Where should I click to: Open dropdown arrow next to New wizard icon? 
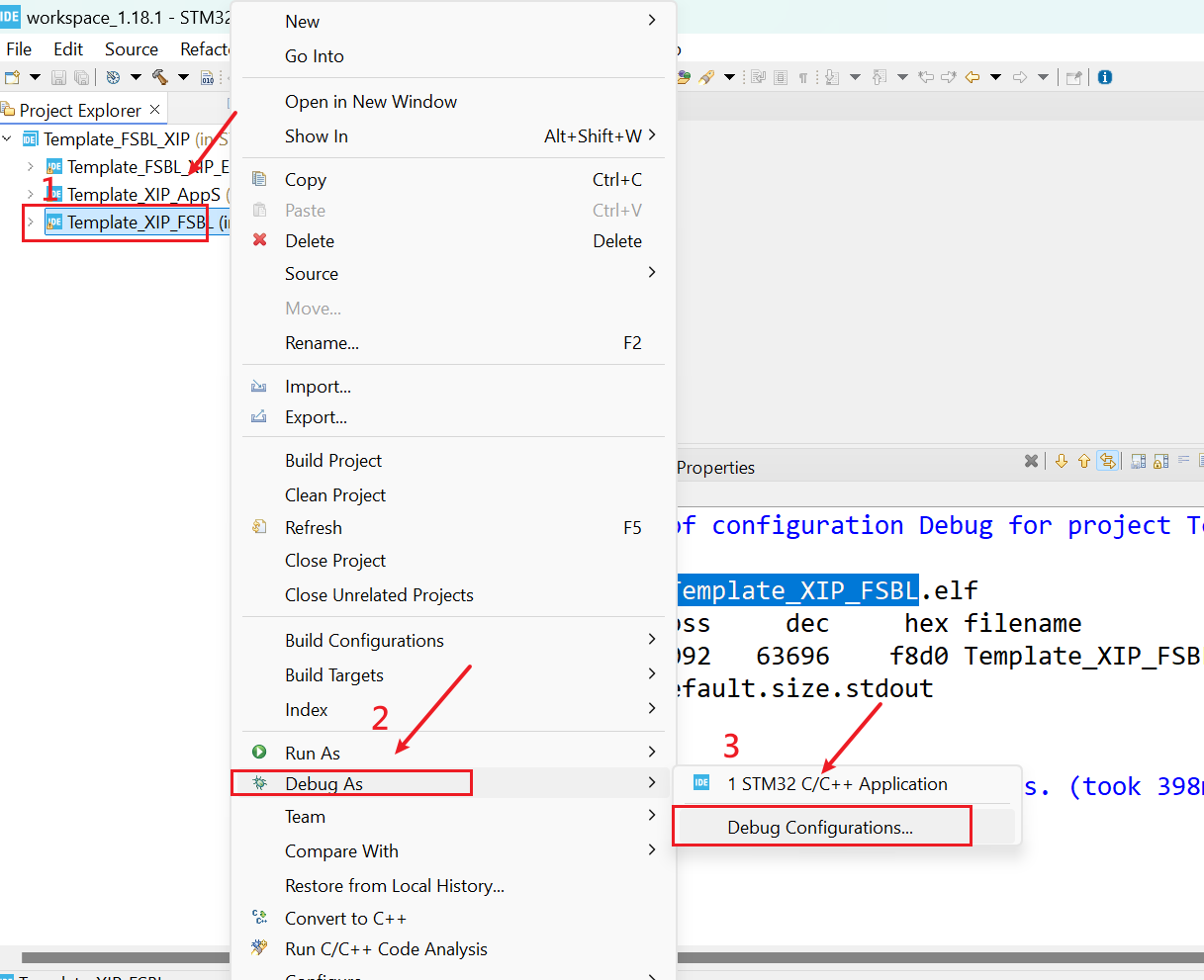[x=35, y=77]
